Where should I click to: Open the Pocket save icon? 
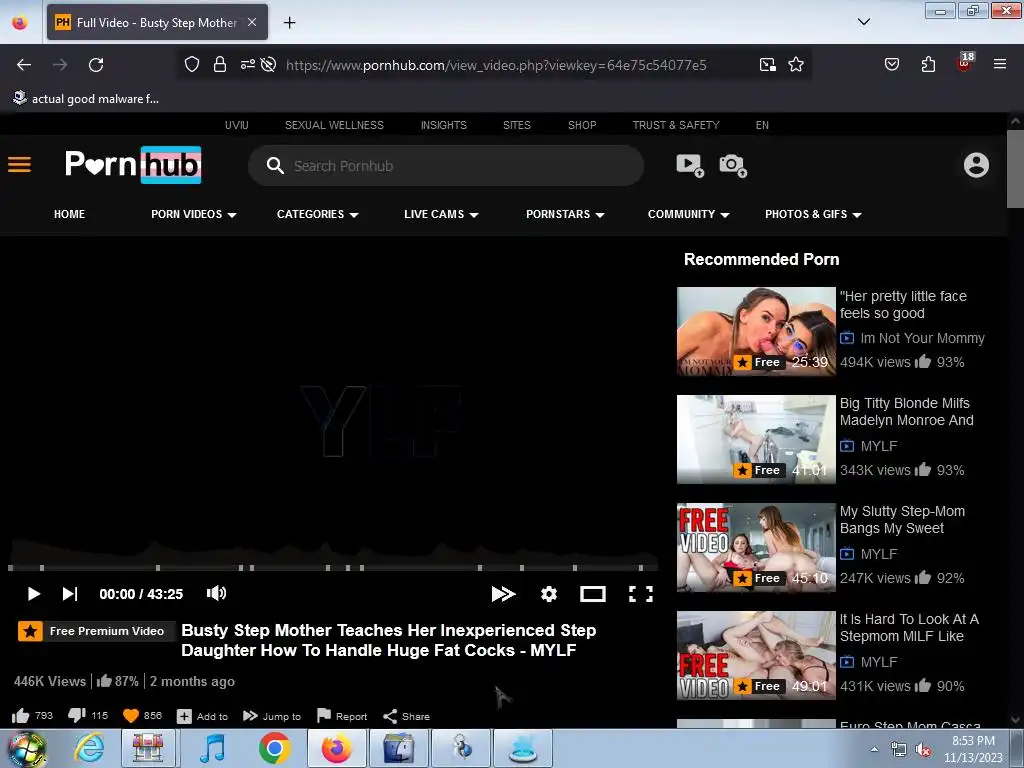pyautogui.click(x=892, y=64)
